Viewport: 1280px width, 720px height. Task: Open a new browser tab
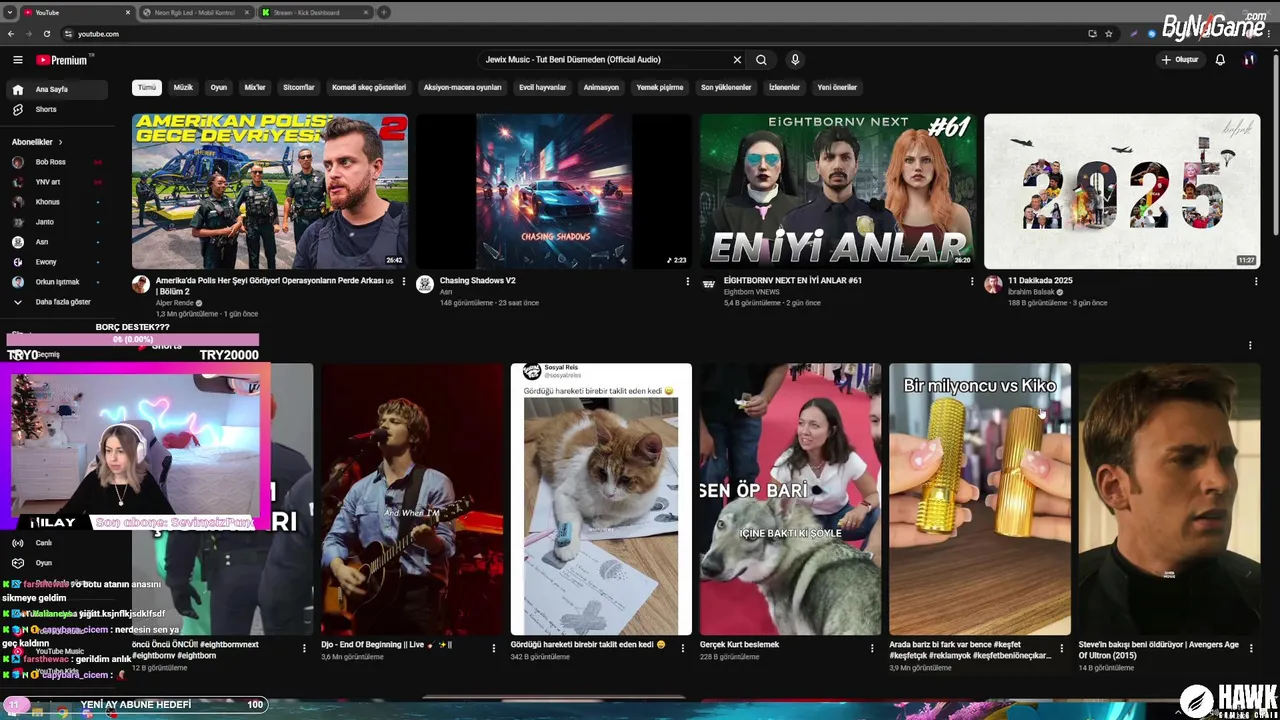[x=384, y=13]
